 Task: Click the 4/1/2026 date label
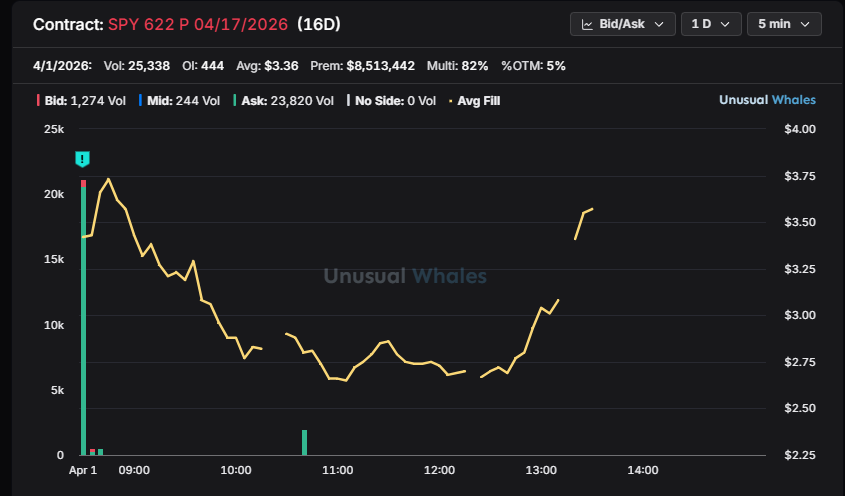[x=63, y=66]
